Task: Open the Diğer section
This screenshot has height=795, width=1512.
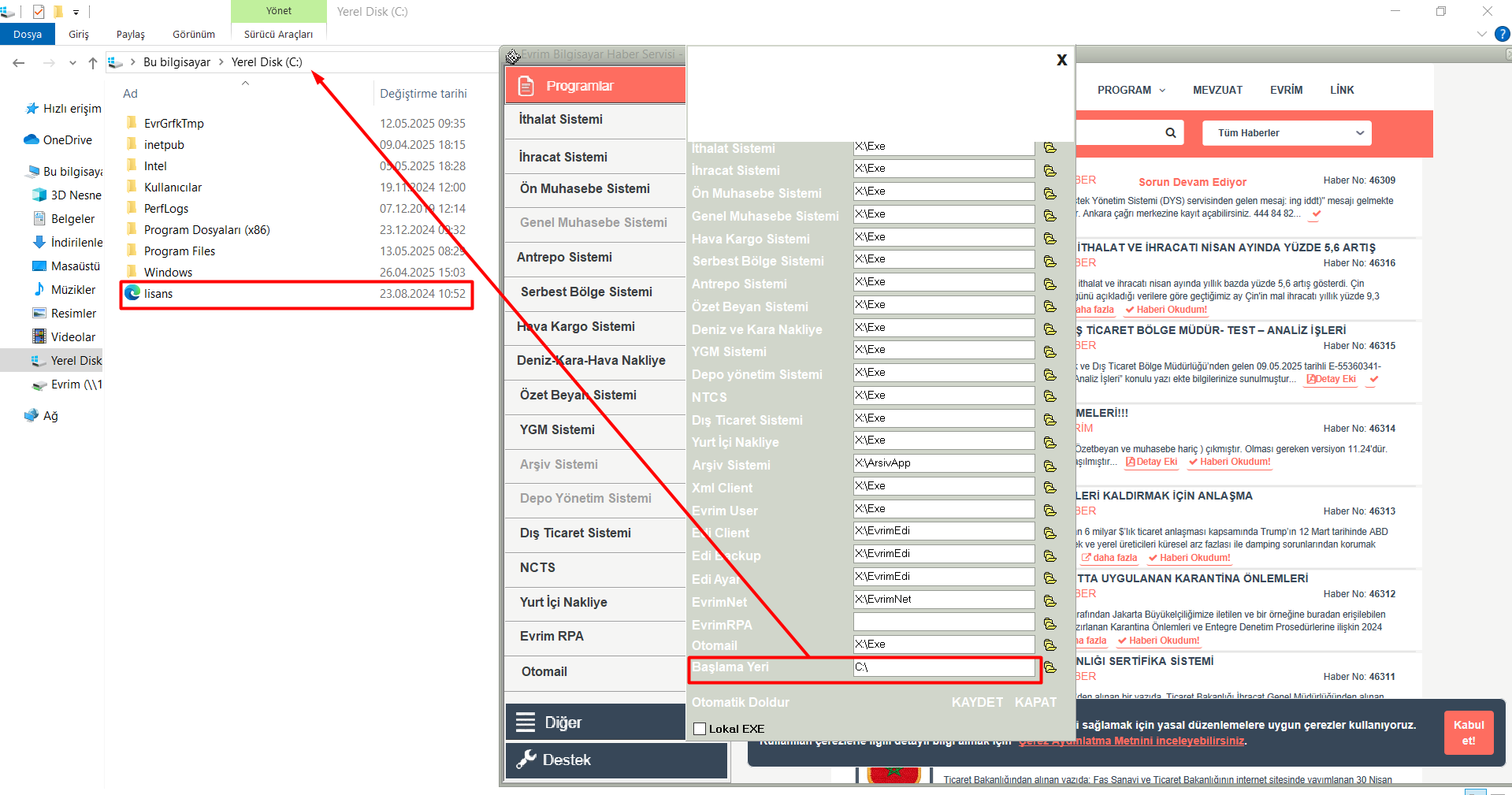Action: 595,723
